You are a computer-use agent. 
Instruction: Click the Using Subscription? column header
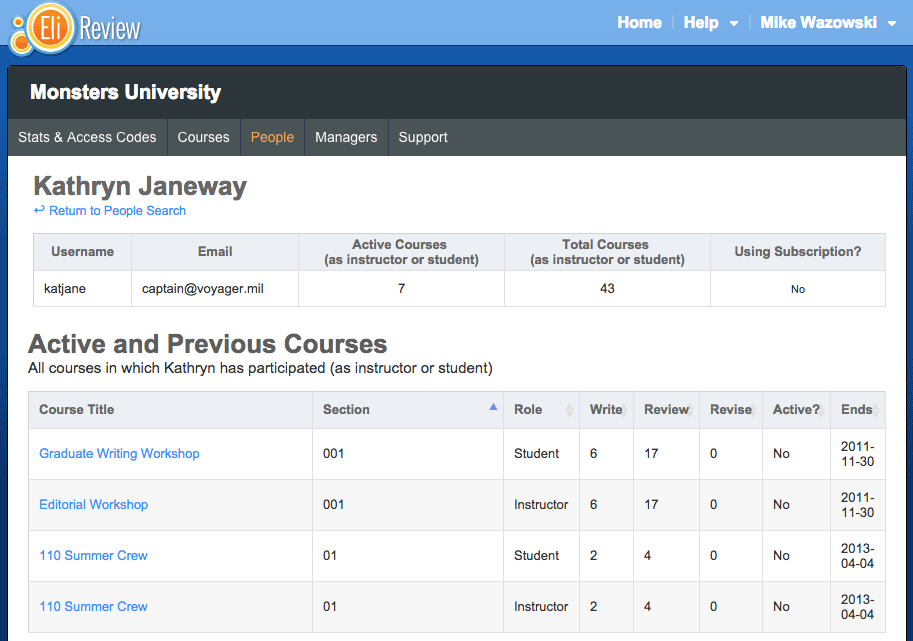click(x=798, y=252)
